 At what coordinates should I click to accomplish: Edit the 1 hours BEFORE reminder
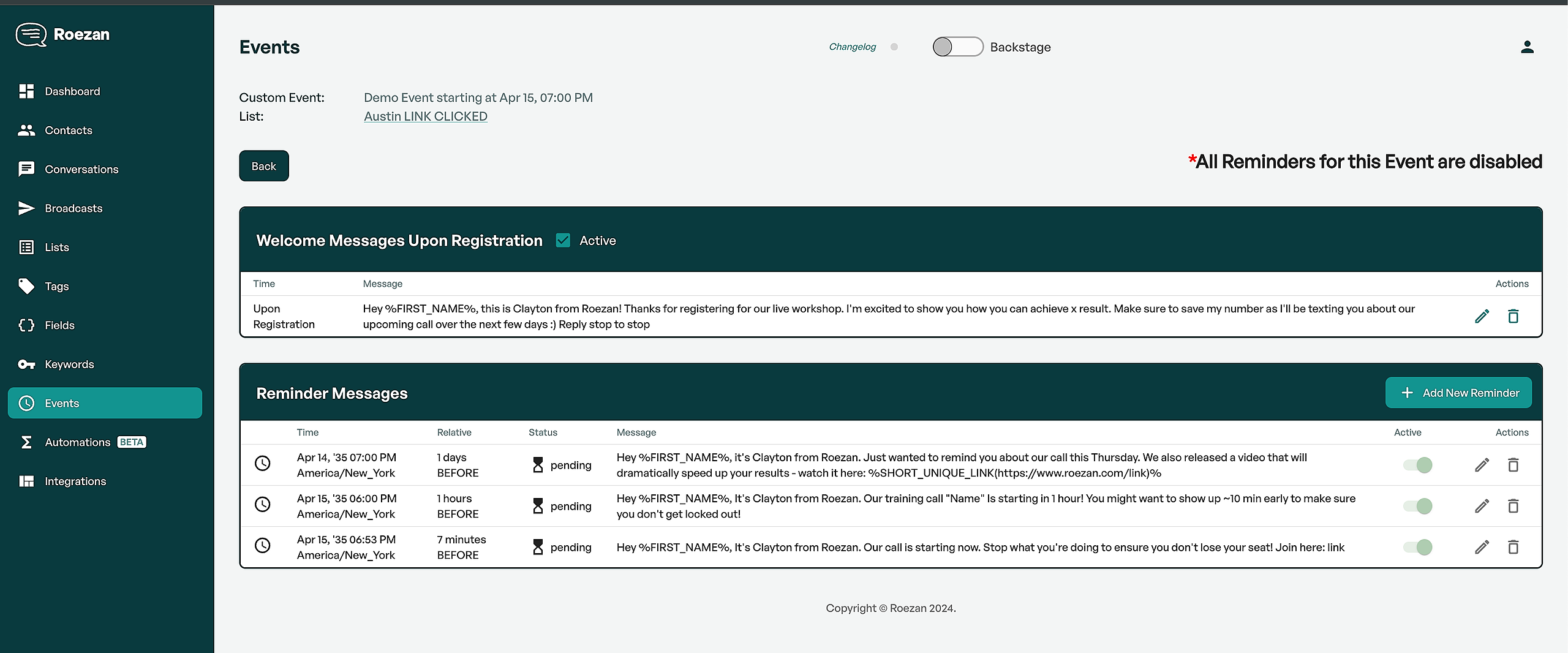[x=1482, y=506]
